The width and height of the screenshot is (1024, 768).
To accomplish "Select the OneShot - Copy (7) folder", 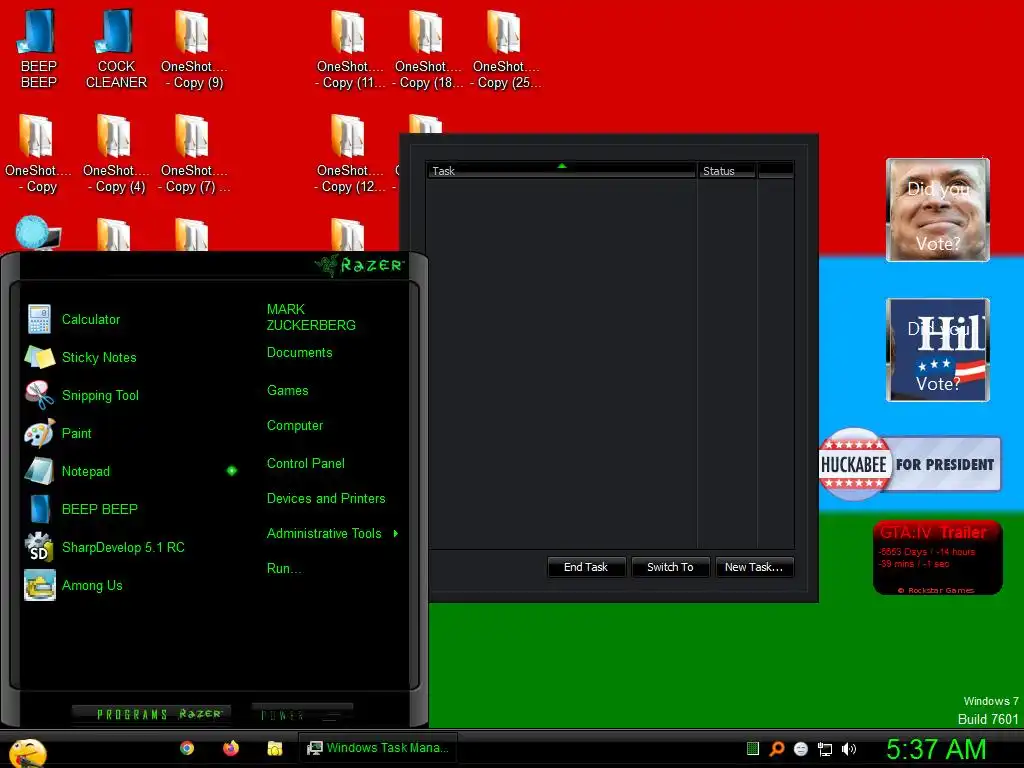I will 194,153.
